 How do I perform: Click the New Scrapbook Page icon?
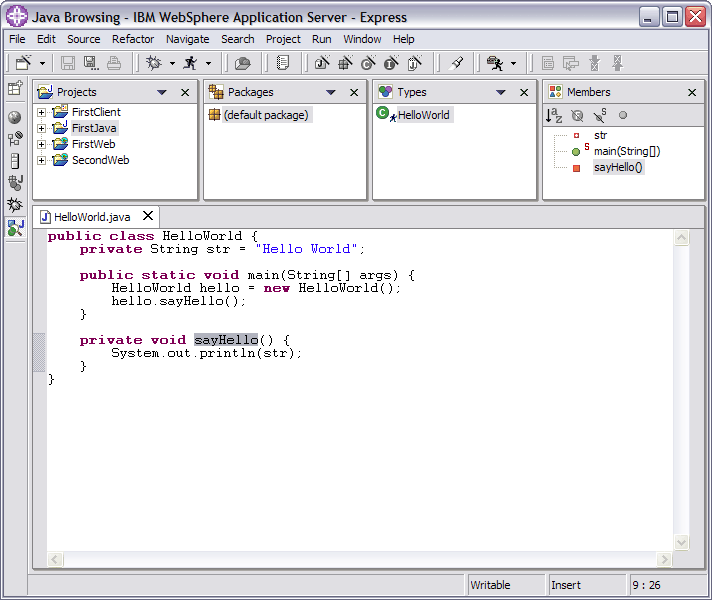pos(415,63)
